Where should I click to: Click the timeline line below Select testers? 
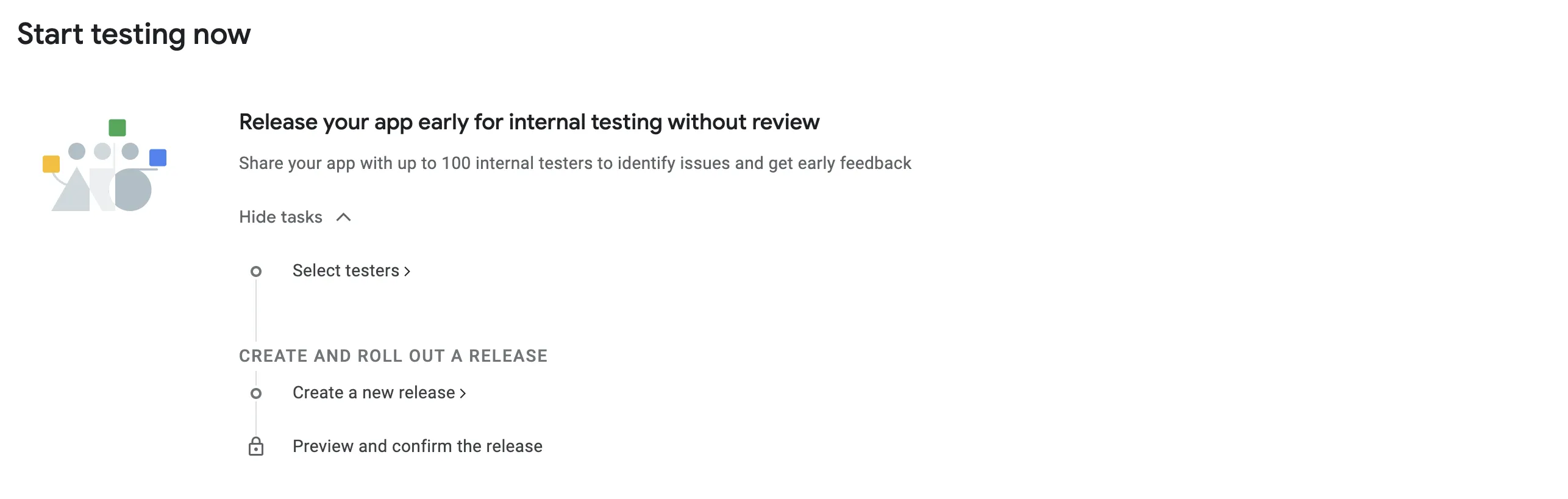click(x=256, y=310)
